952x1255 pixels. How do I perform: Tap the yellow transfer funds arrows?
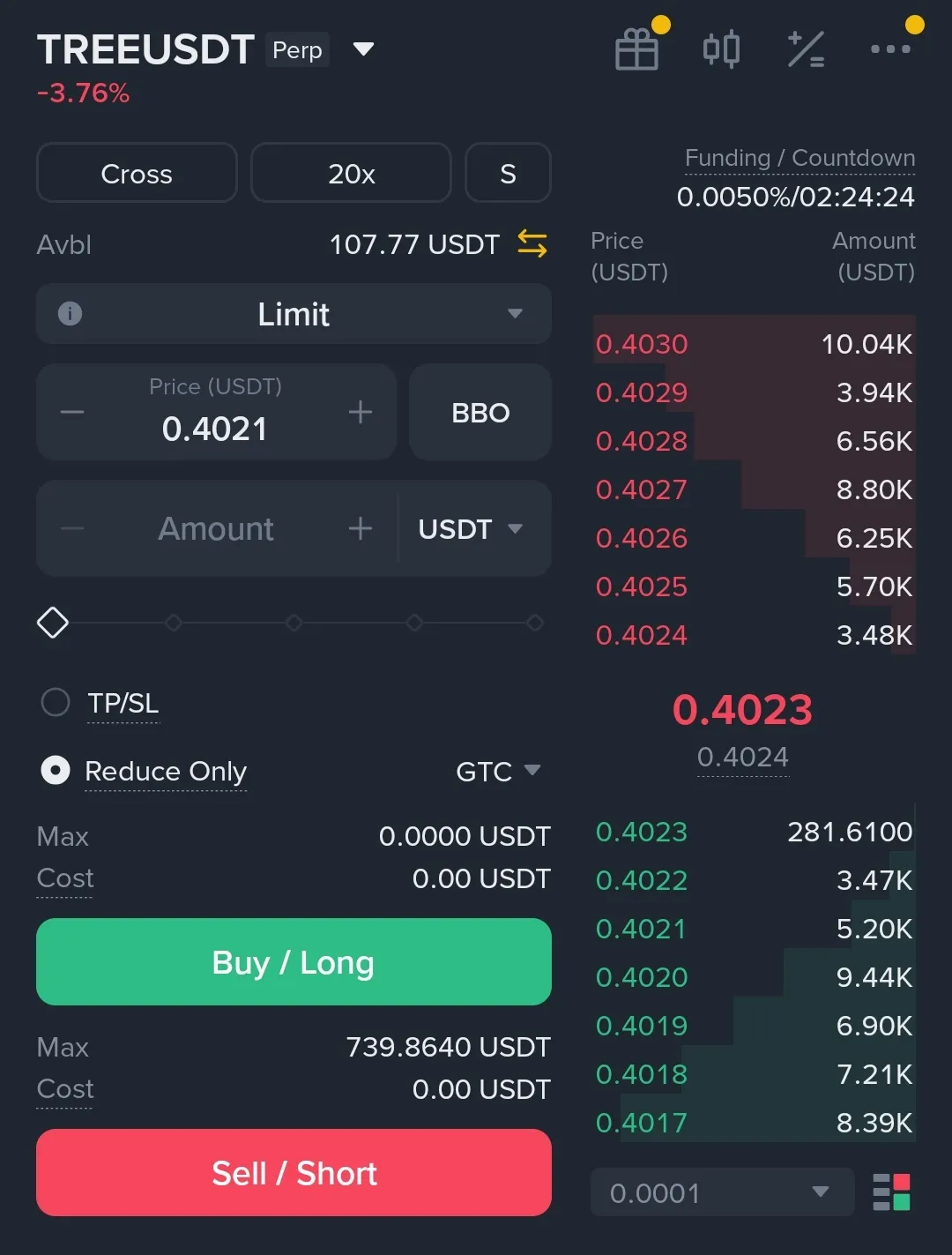[532, 244]
